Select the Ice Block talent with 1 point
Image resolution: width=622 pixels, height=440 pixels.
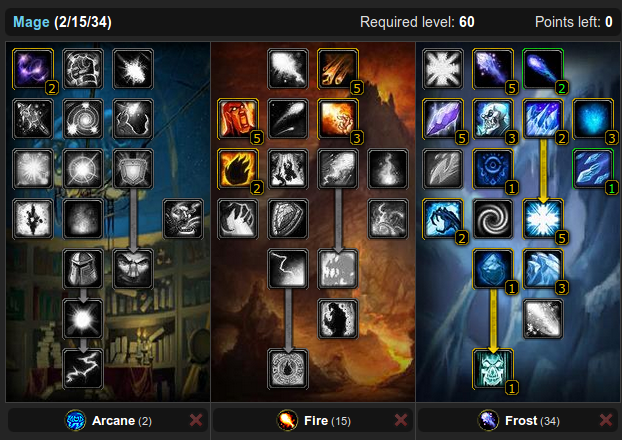pyautogui.click(x=493, y=269)
